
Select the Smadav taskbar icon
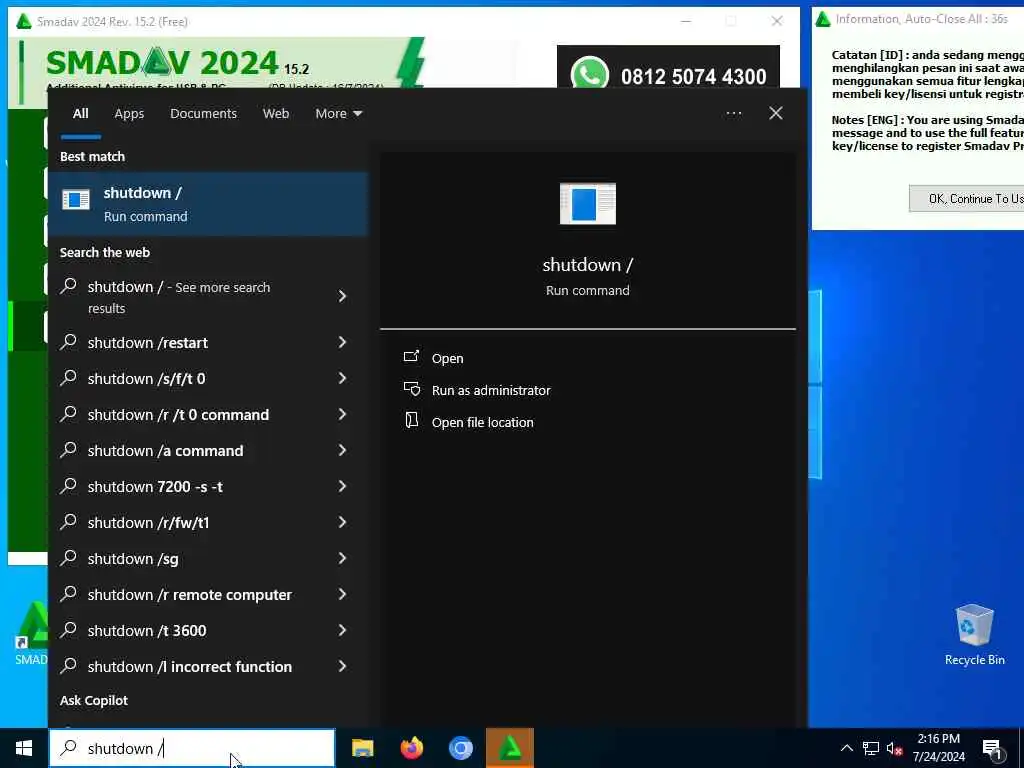(510, 748)
